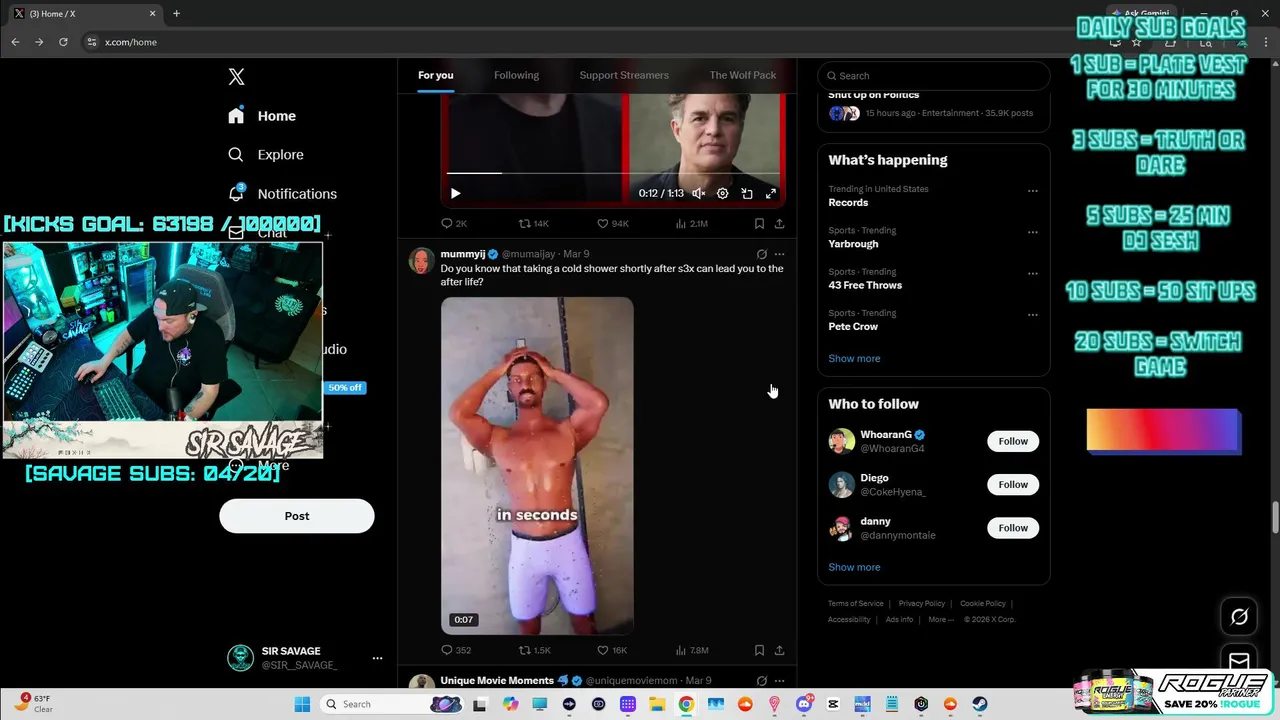Image resolution: width=1280 pixels, height=720 pixels.
Task: Open more options for Yarbrough trend
Action: (x=1033, y=232)
